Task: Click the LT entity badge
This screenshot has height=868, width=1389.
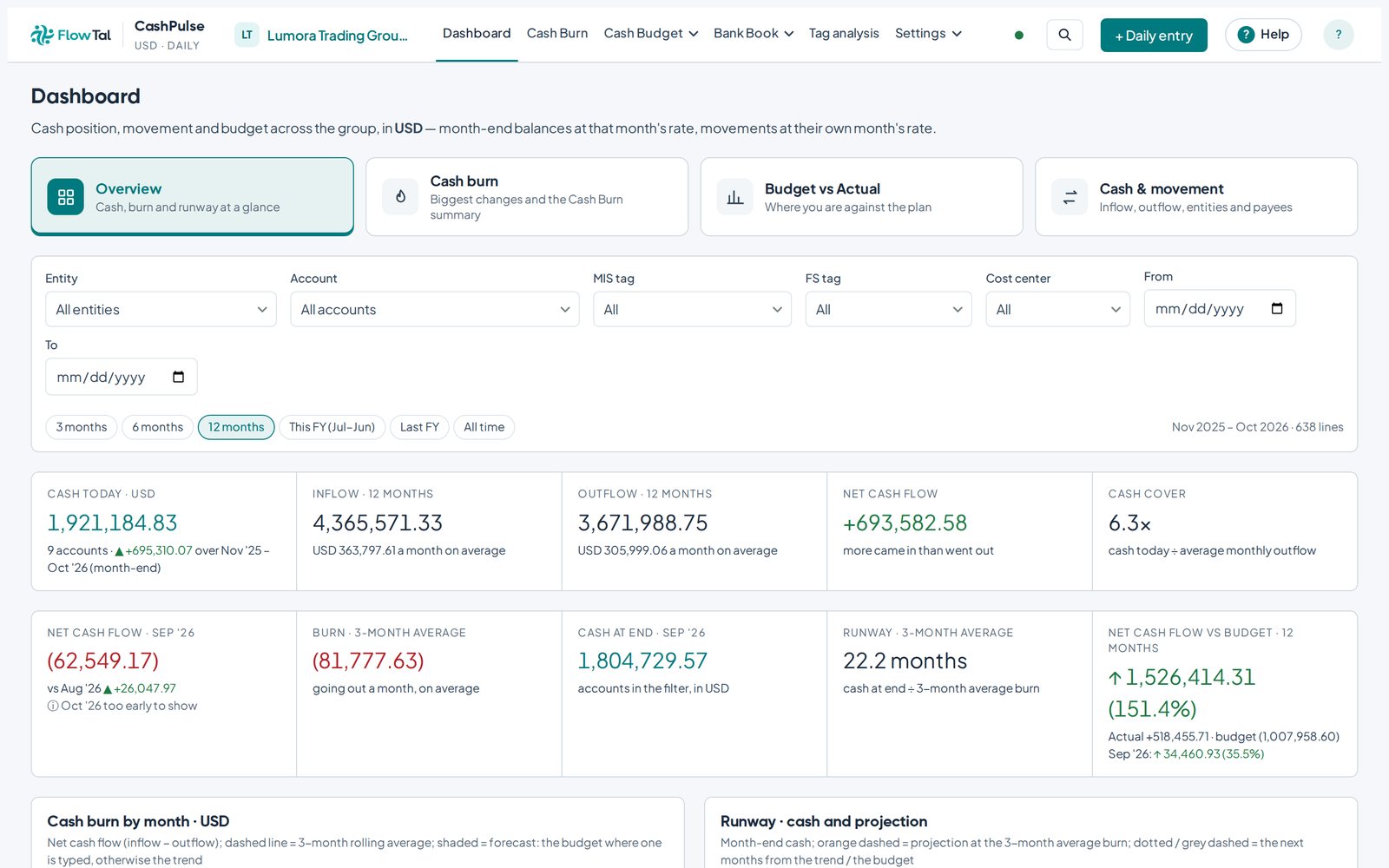Action: click(247, 35)
